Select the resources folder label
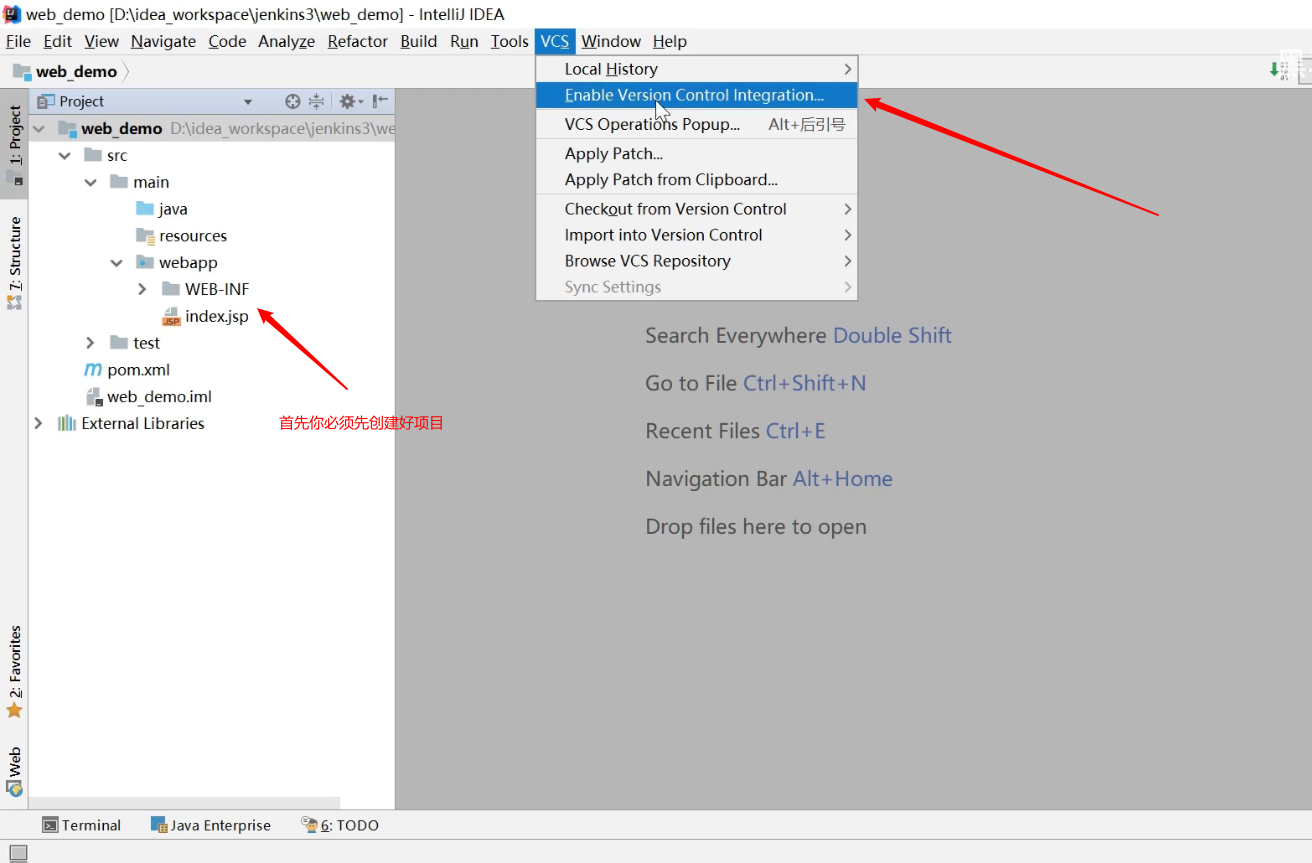 tap(193, 236)
